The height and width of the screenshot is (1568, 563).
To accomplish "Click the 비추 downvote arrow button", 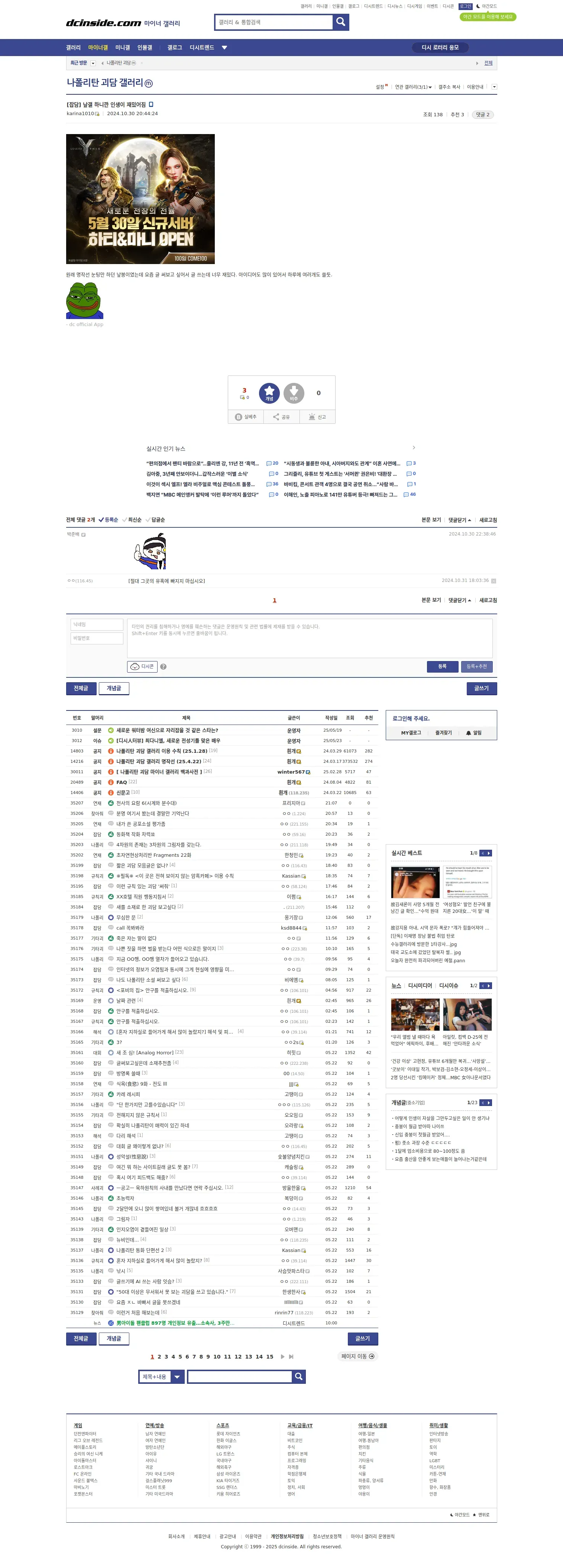I will [x=294, y=393].
